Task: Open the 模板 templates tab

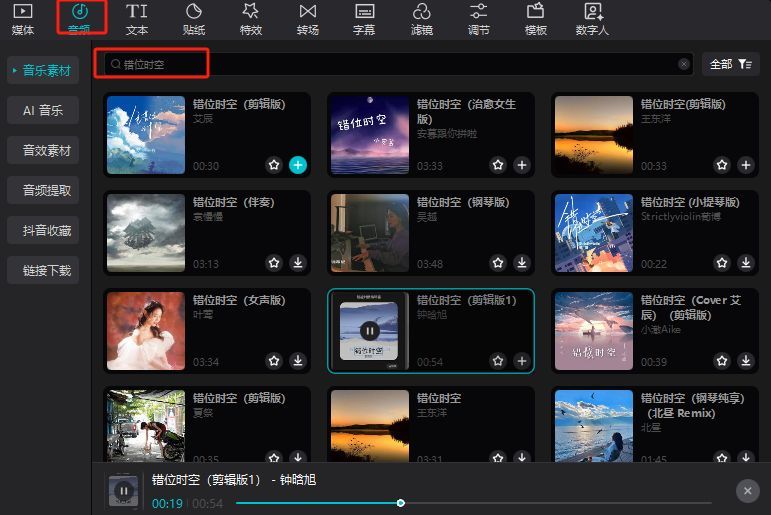Action: [x=535, y=20]
